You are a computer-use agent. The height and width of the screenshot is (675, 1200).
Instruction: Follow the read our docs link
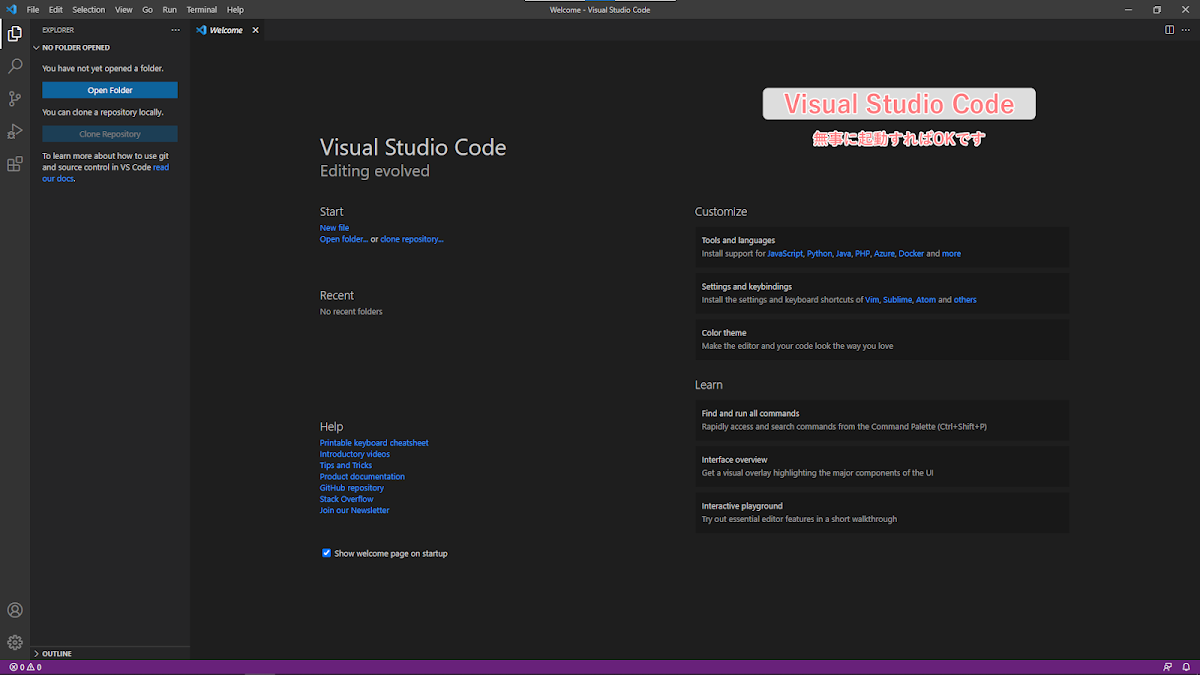coord(105,173)
